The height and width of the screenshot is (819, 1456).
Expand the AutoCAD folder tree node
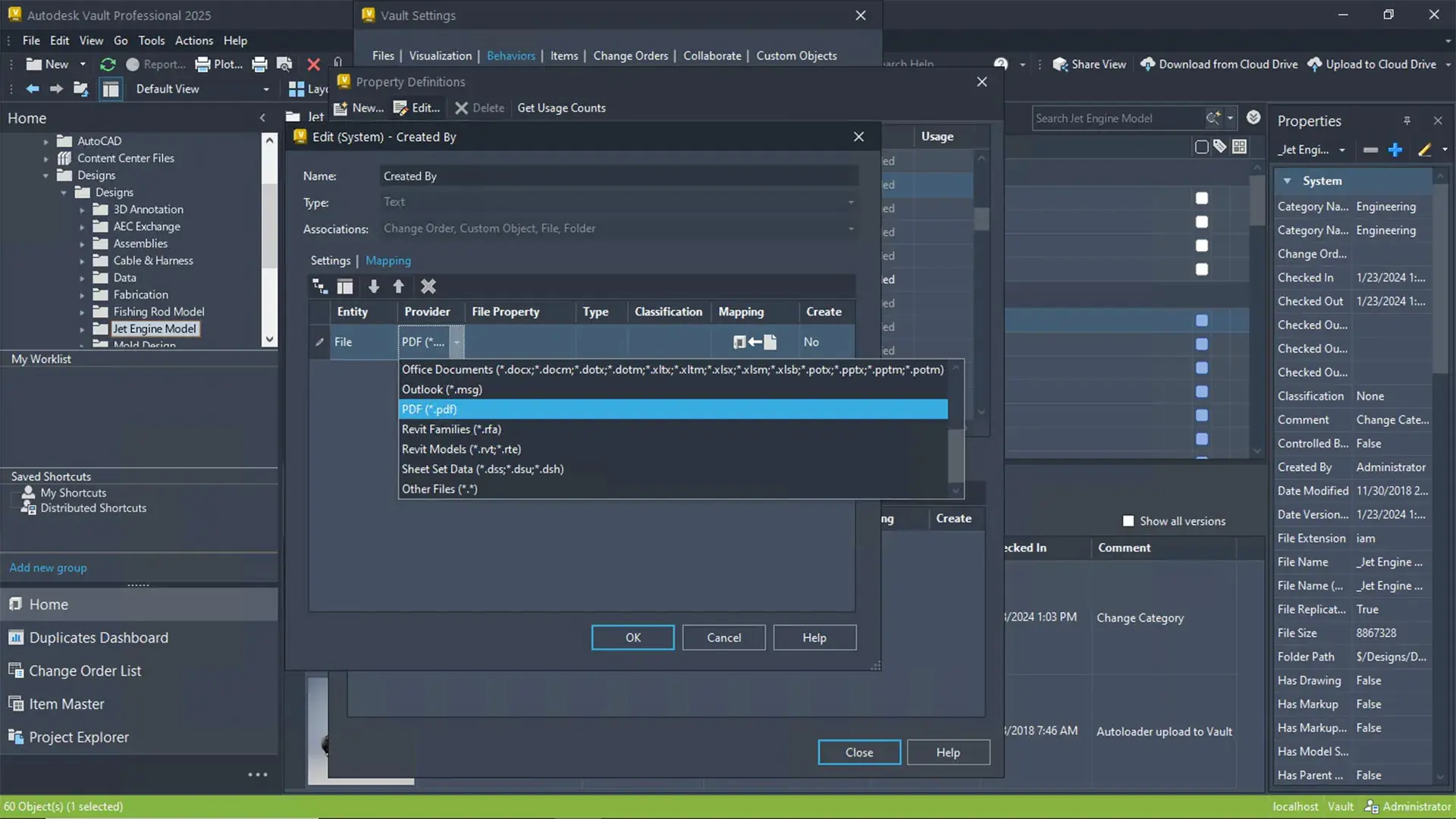point(45,141)
